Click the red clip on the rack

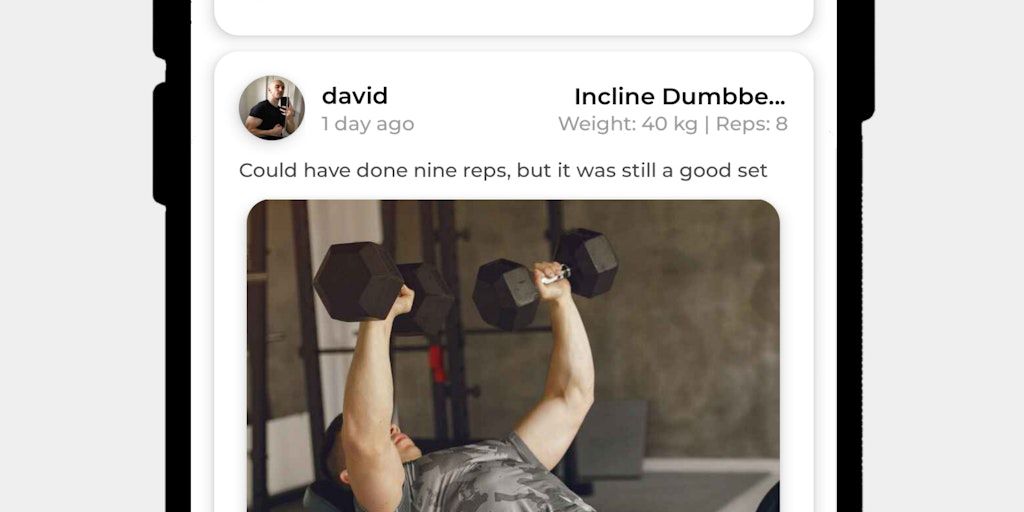pyautogui.click(x=436, y=364)
